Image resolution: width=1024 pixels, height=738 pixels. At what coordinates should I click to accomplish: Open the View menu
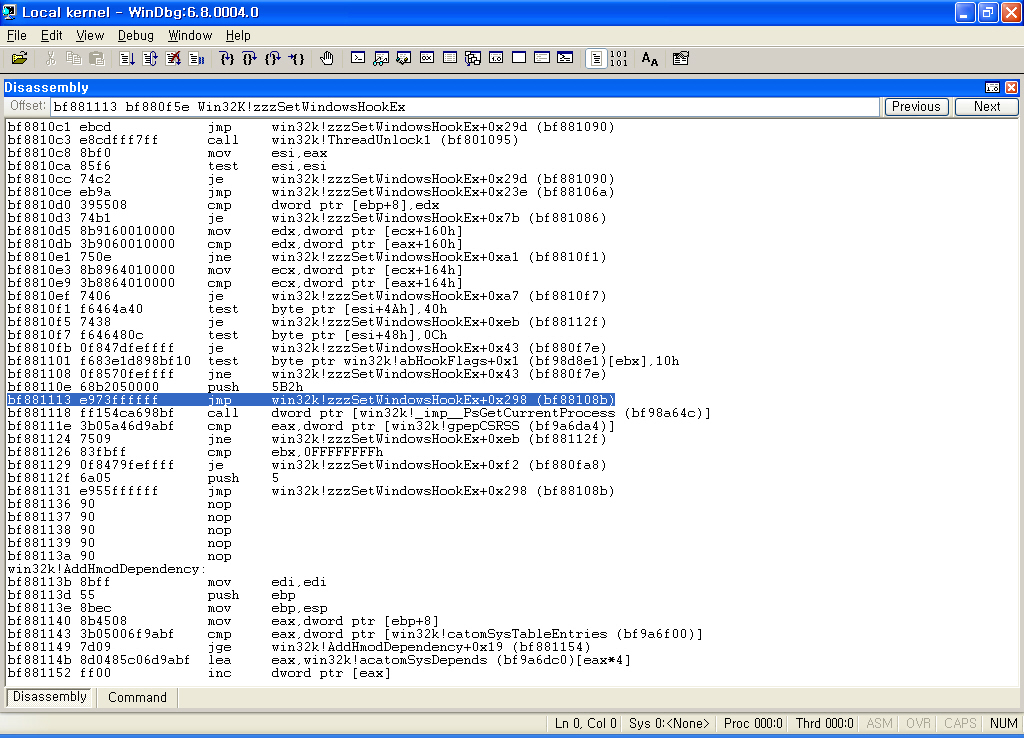pos(90,35)
